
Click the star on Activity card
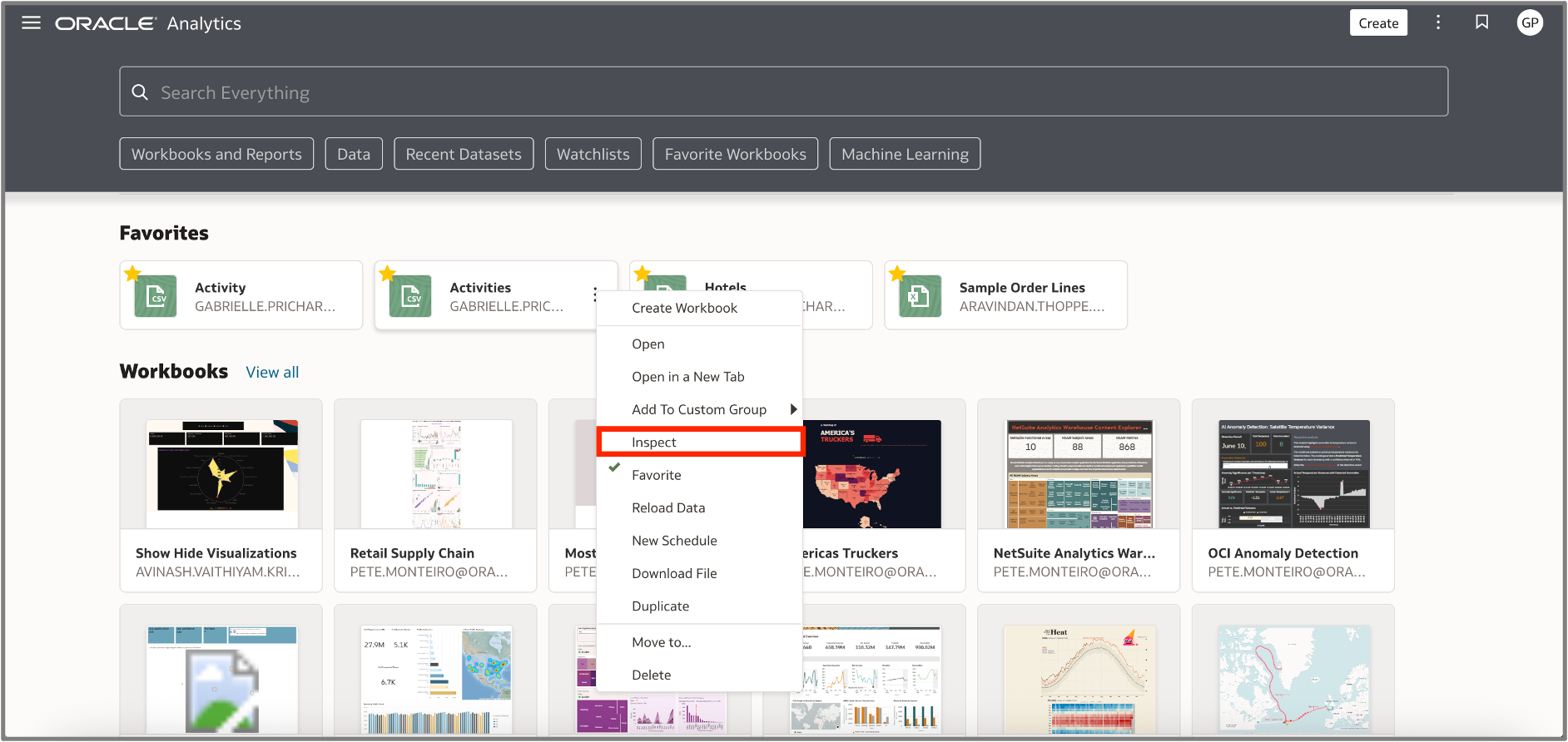[x=132, y=273]
